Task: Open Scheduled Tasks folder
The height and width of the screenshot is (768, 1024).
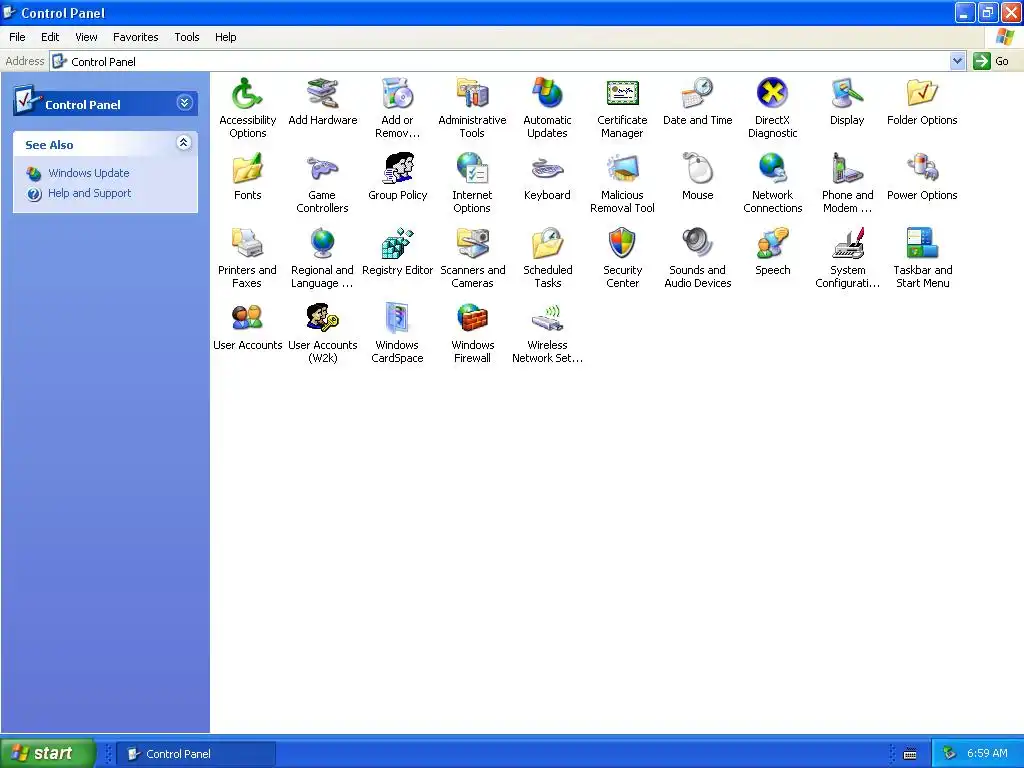Action: click(x=547, y=258)
